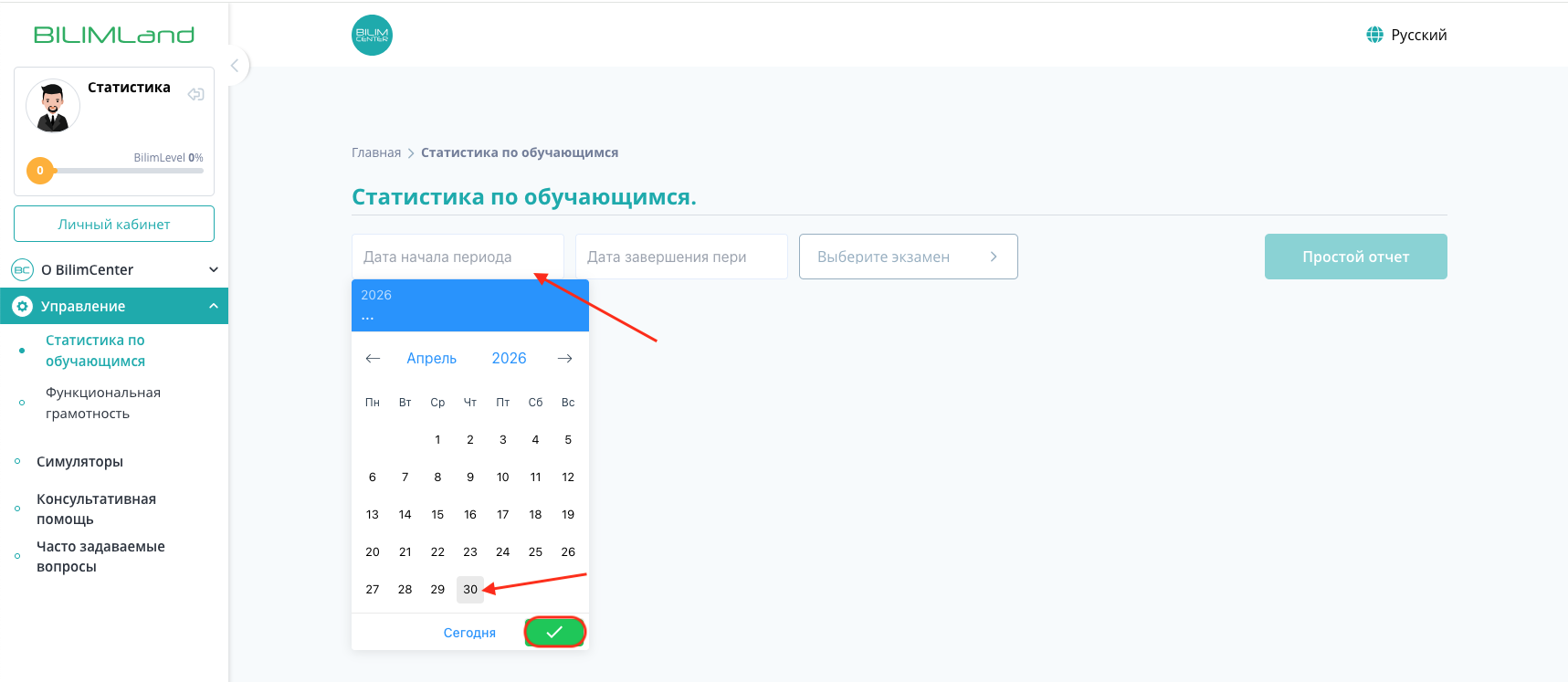1568x682 pixels.
Task: Open Статистика по обучающимся menu item
Action: pyautogui.click(x=96, y=351)
